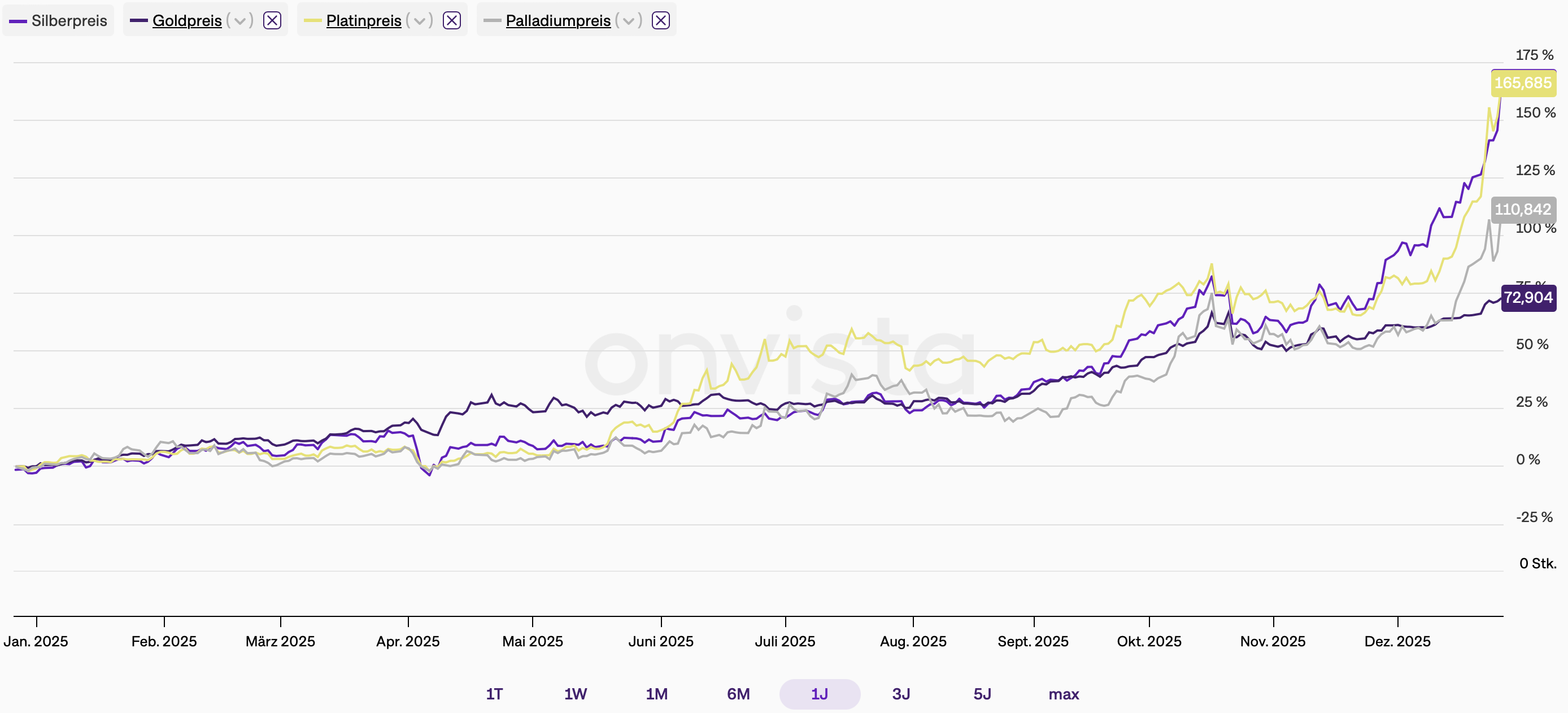Remove Goldpreis from the chart comparison

[x=272, y=21]
